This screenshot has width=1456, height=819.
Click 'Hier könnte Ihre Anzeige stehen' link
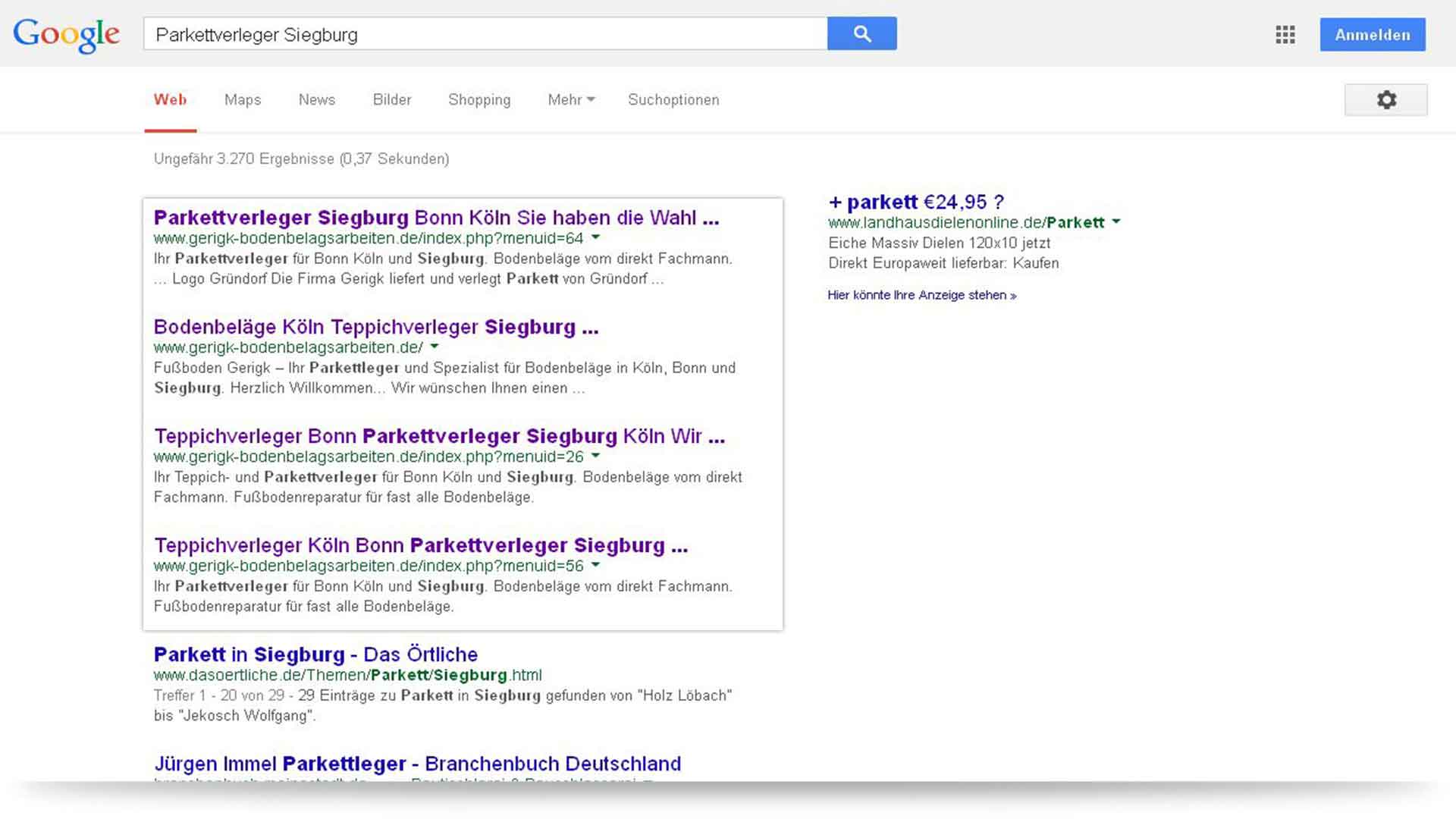(922, 295)
